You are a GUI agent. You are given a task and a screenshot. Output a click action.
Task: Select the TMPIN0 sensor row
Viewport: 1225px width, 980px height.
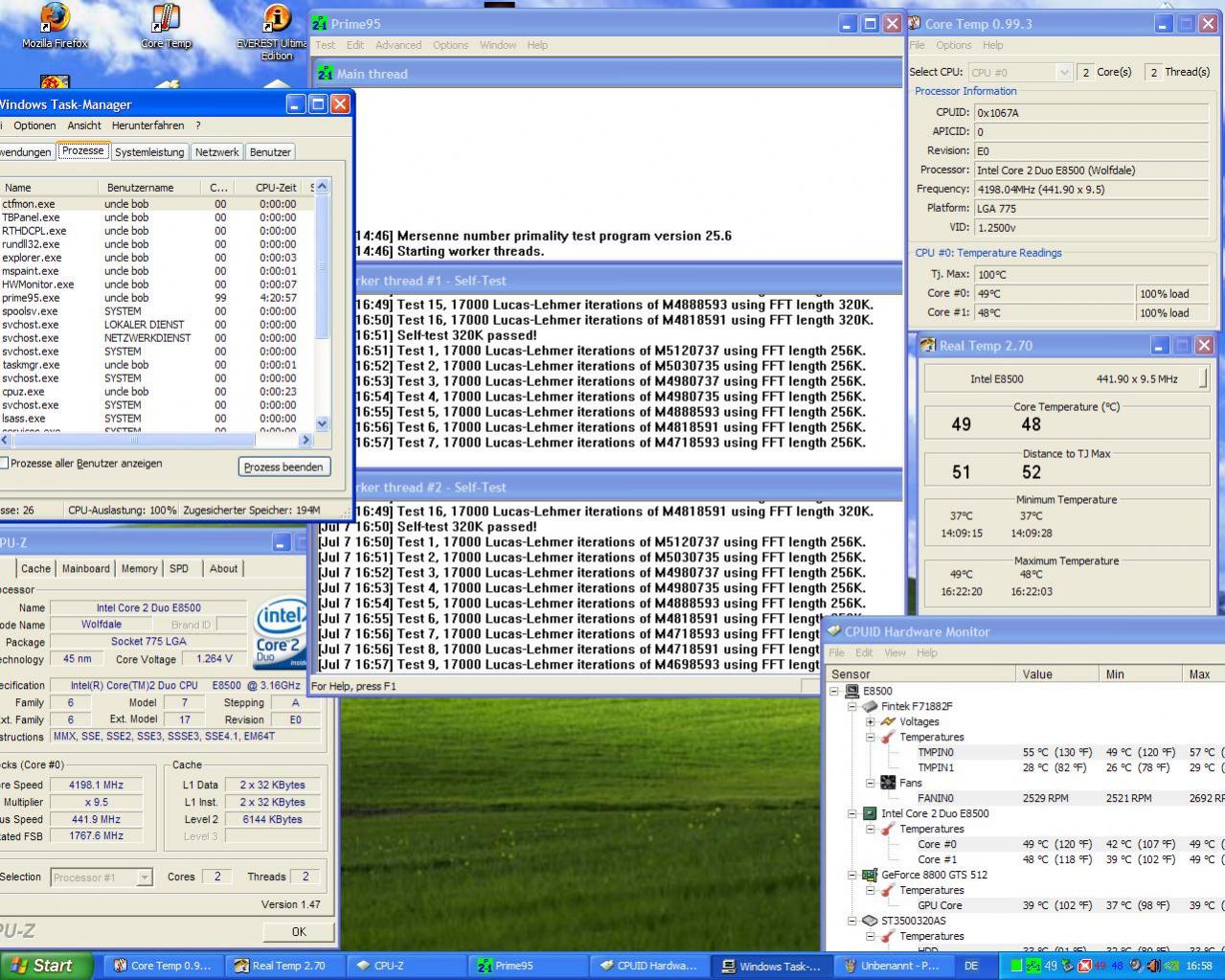(1025, 752)
